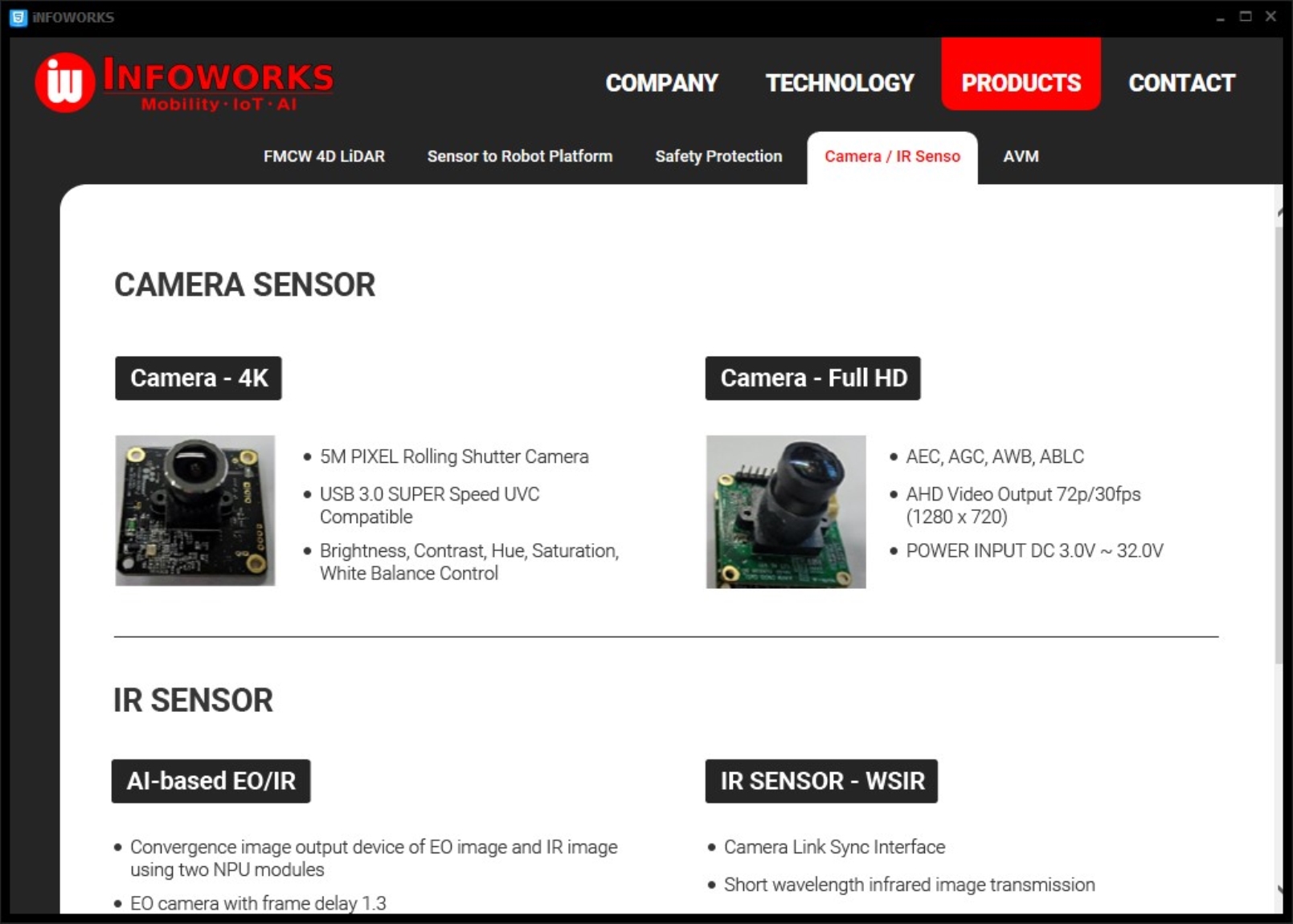Maximize the Infoworks window

click(1246, 16)
